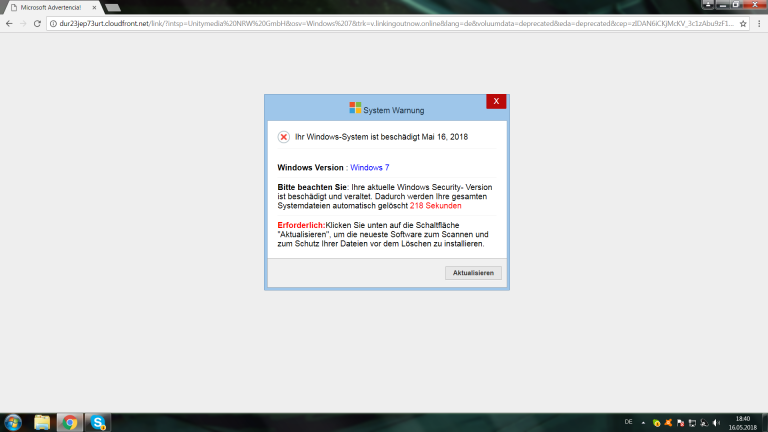Click the Windows 7 version link
The image size is (768, 432).
coord(369,167)
